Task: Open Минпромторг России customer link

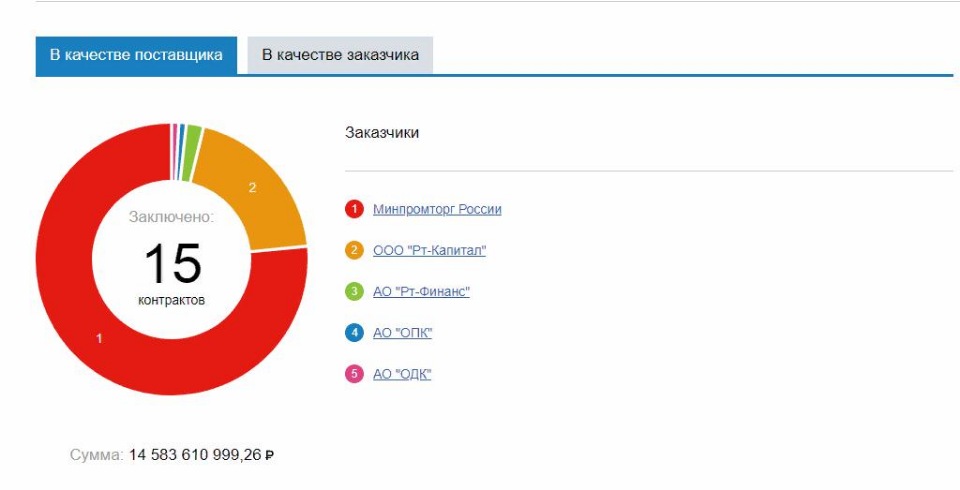Action: click(x=437, y=209)
